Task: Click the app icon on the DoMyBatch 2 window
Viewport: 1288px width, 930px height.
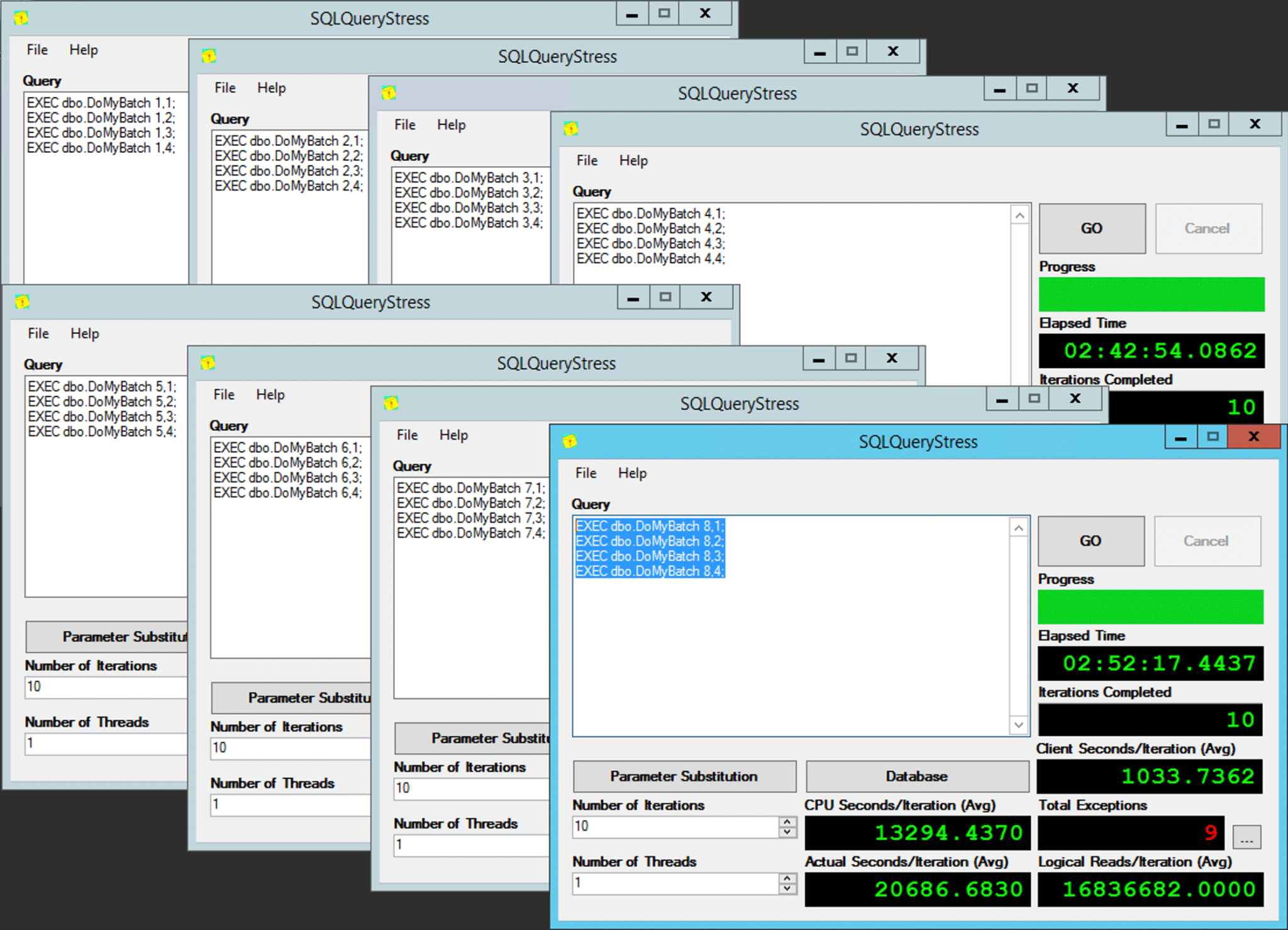Action: click(208, 56)
